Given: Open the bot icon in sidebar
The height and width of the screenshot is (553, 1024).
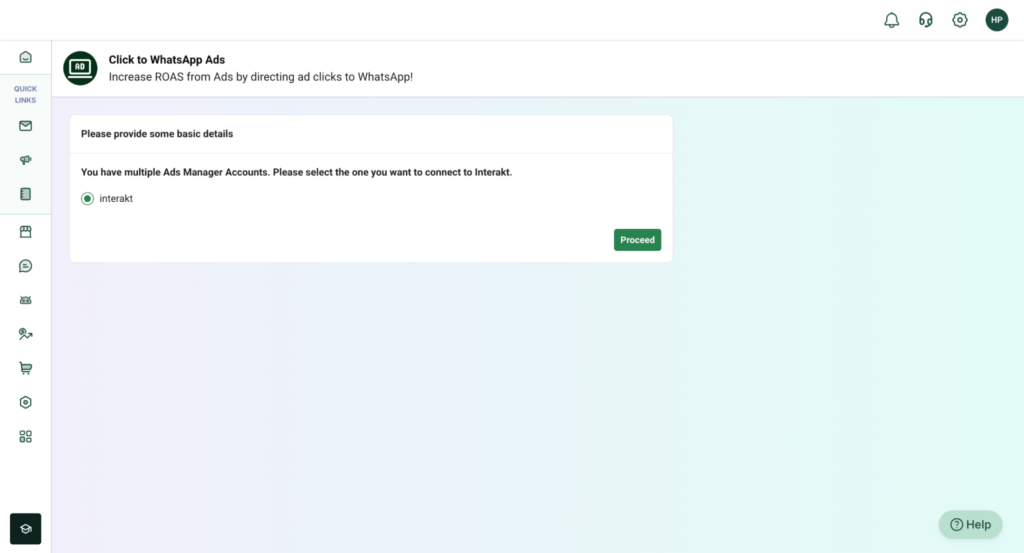Looking at the screenshot, I should (x=25, y=300).
